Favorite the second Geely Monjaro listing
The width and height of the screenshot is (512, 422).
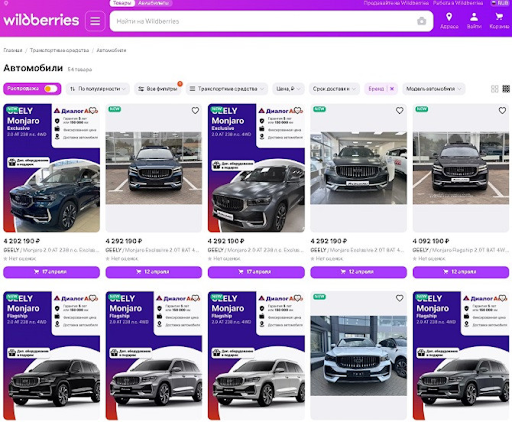(195, 110)
